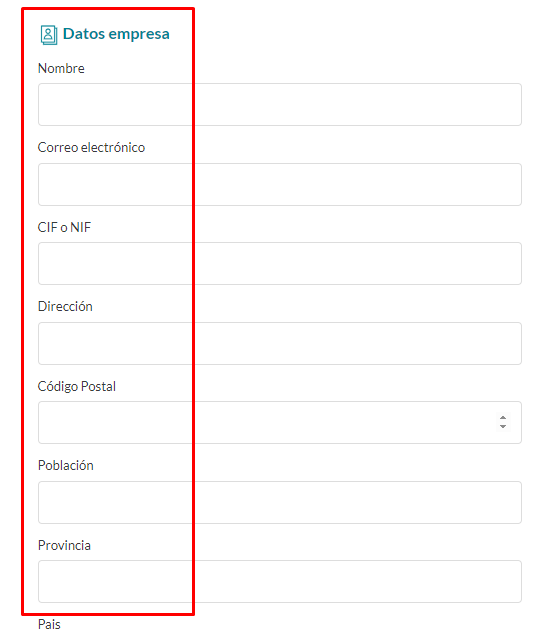Viewport: 550px width, 635px height.
Task: Click the Pais label at bottom
Action: [x=49, y=624]
